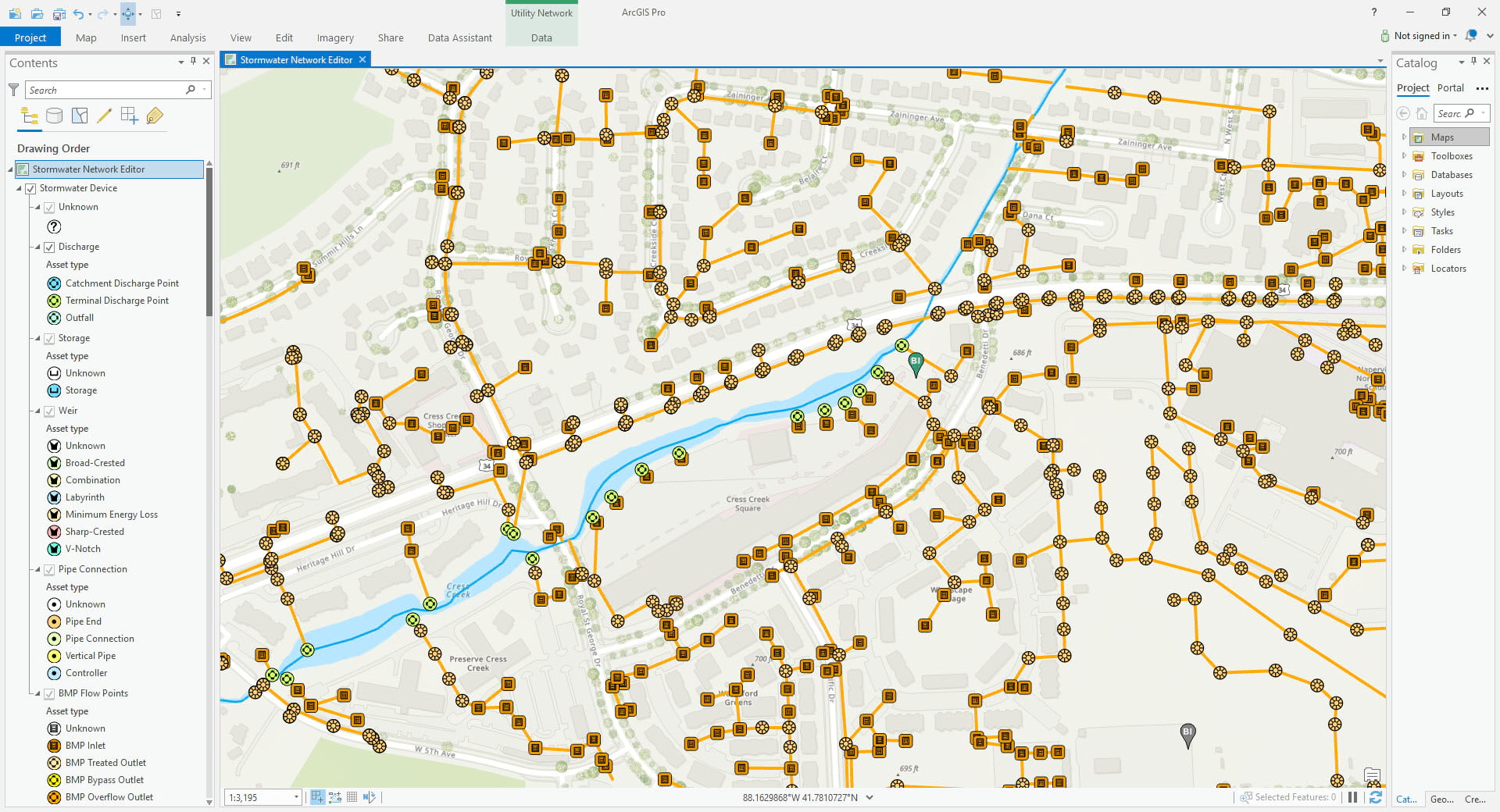Collapse the Weir layer expander
This screenshot has height=812, width=1500.
[x=37, y=411]
